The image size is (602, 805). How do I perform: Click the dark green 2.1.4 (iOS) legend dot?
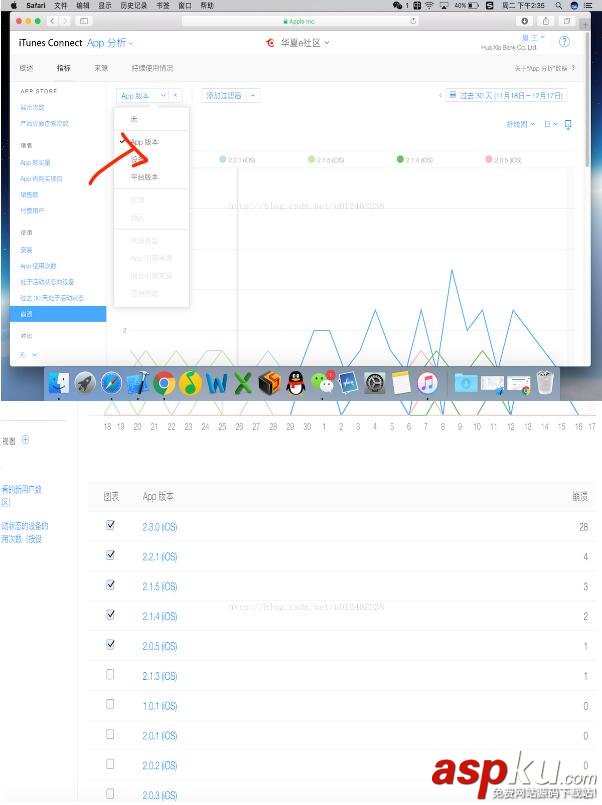pyautogui.click(x=400, y=159)
